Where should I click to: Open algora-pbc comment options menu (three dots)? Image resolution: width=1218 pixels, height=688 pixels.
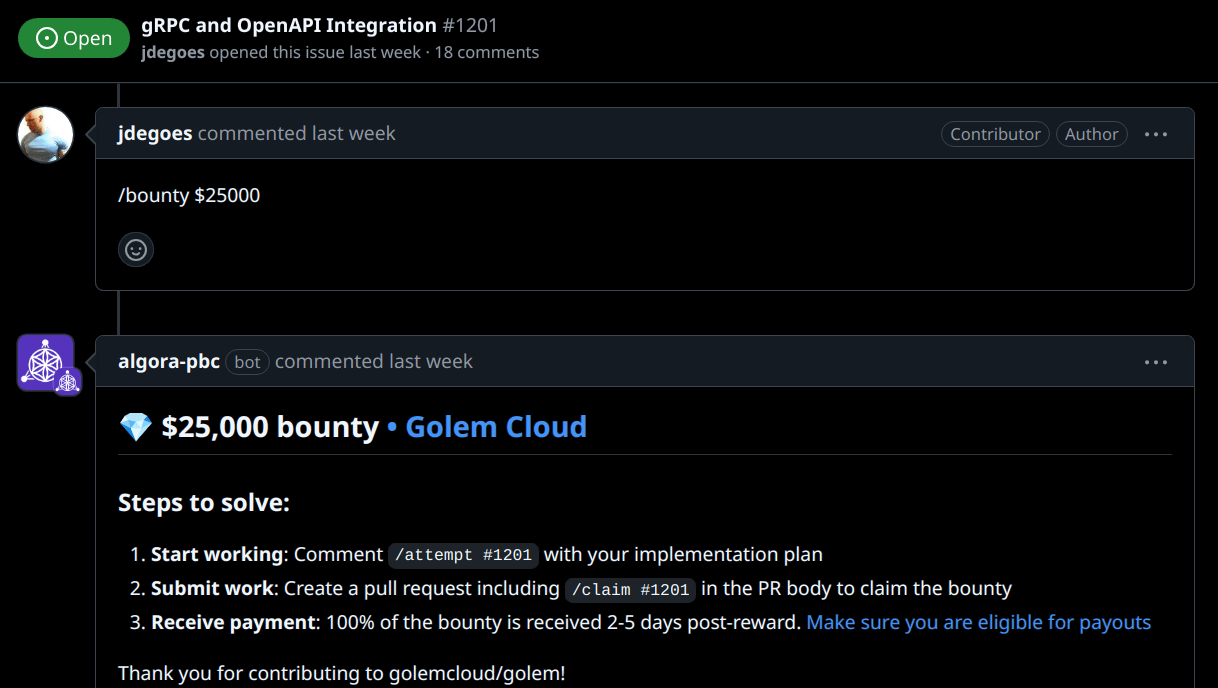pyautogui.click(x=1156, y=362)
